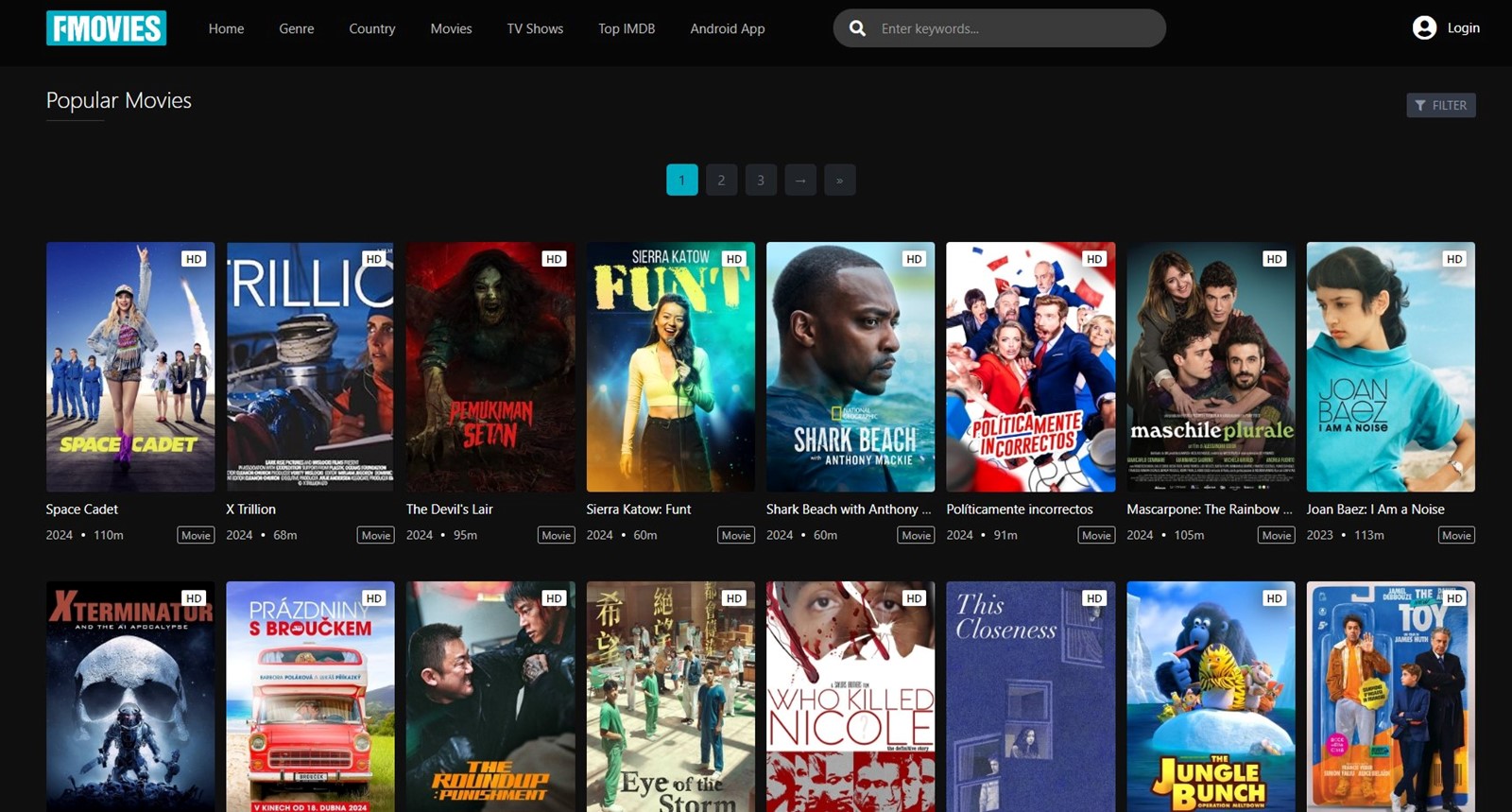Open the This Closeness poster
This screenshot has height=812, width=1512.
(x=1031, y=697)
